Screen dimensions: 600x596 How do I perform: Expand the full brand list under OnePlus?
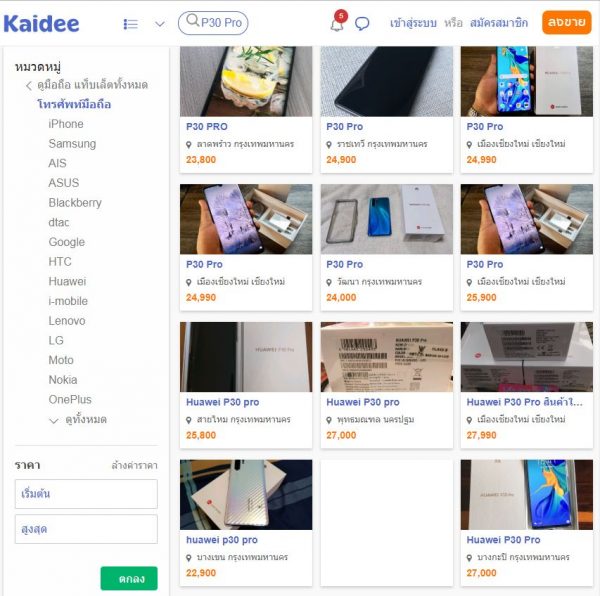point(78,420)
